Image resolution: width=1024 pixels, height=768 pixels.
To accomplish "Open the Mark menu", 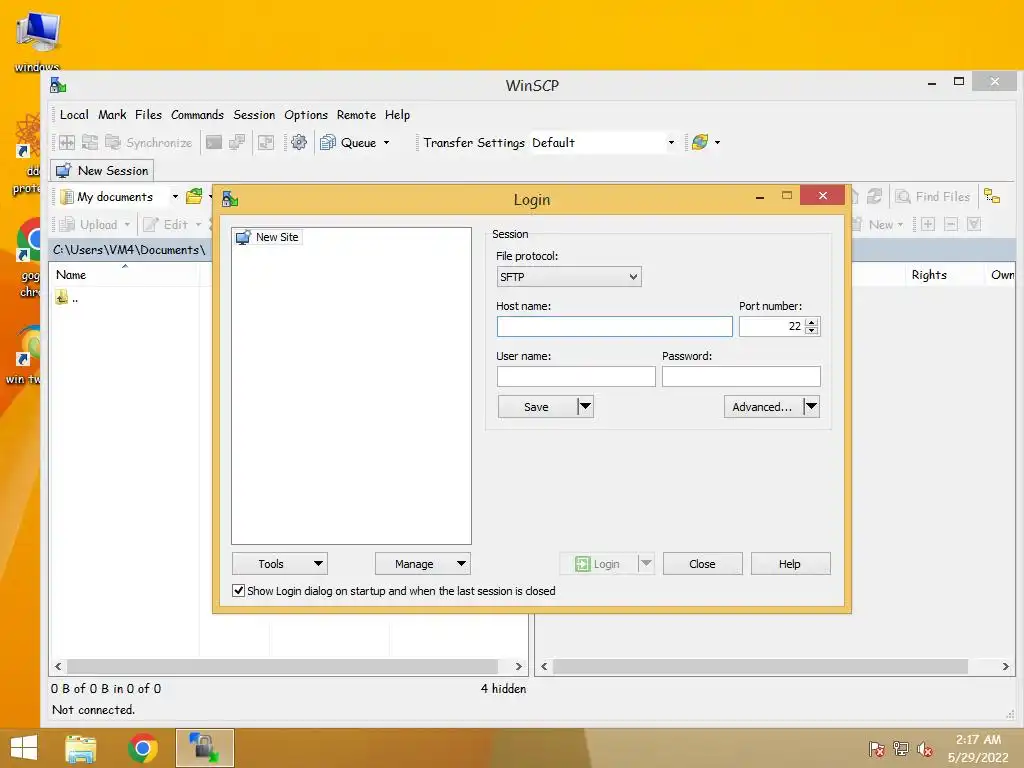I will coord(112,115).
